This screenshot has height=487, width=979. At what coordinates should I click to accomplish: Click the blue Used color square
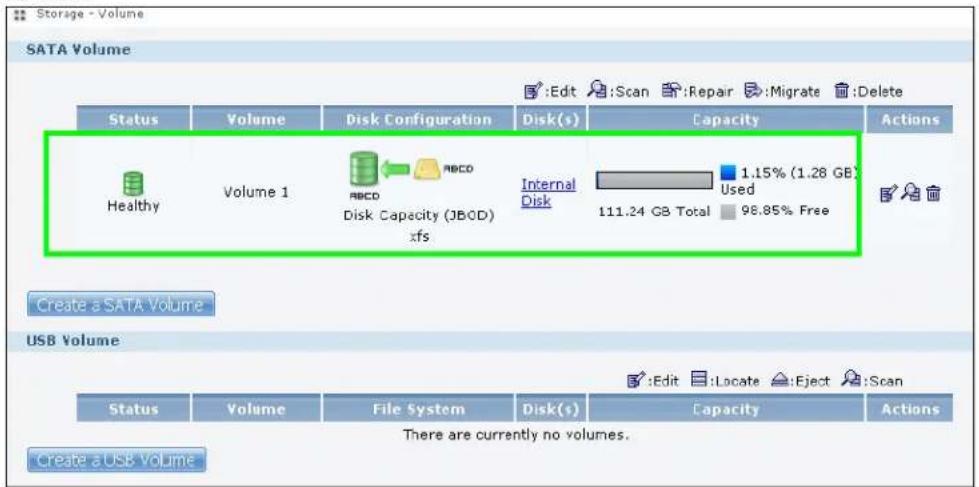[x=729, y=172]
